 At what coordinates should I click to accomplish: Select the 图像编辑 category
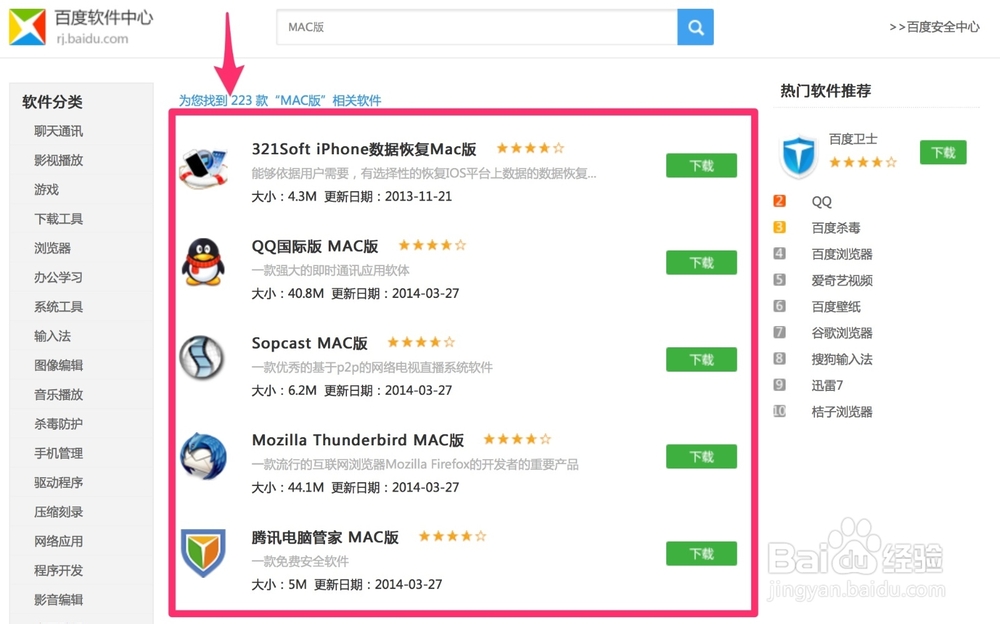[59, 366]
